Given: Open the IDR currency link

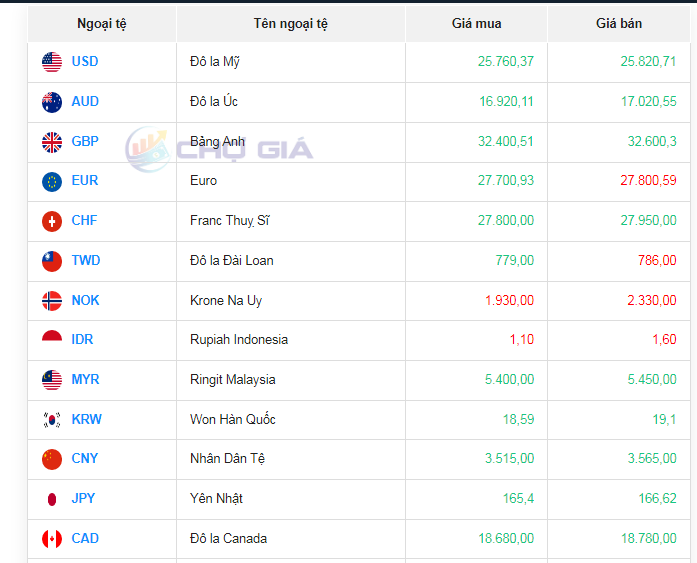Looking at the screenshot, I should tap(82, 339).
